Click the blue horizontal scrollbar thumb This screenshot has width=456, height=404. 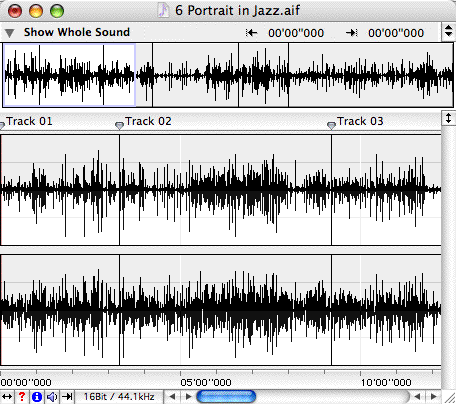click(226, 397)
